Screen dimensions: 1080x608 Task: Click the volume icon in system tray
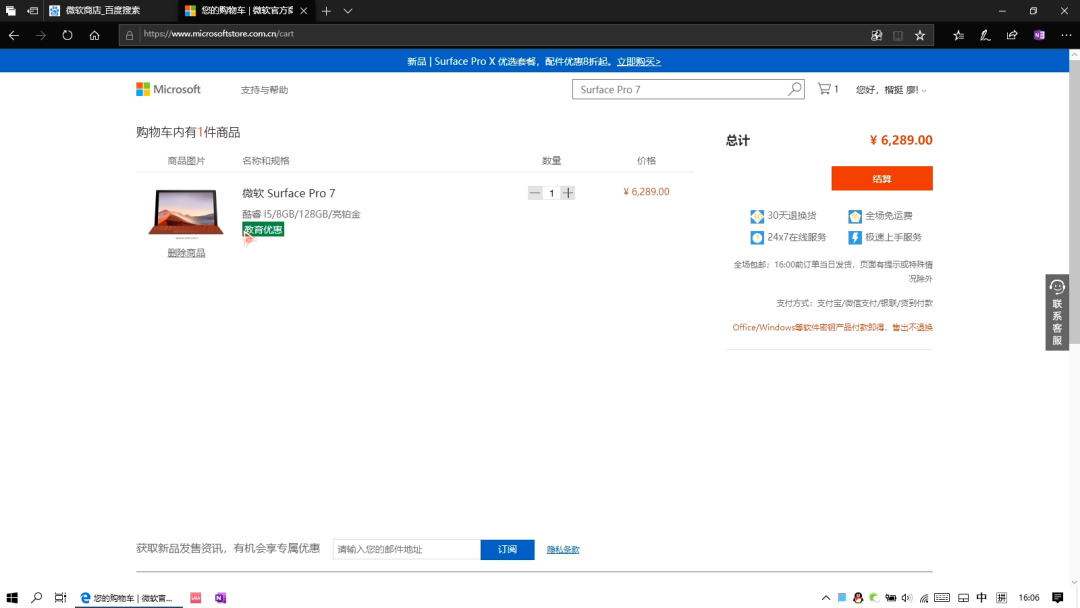coord(906,598)
